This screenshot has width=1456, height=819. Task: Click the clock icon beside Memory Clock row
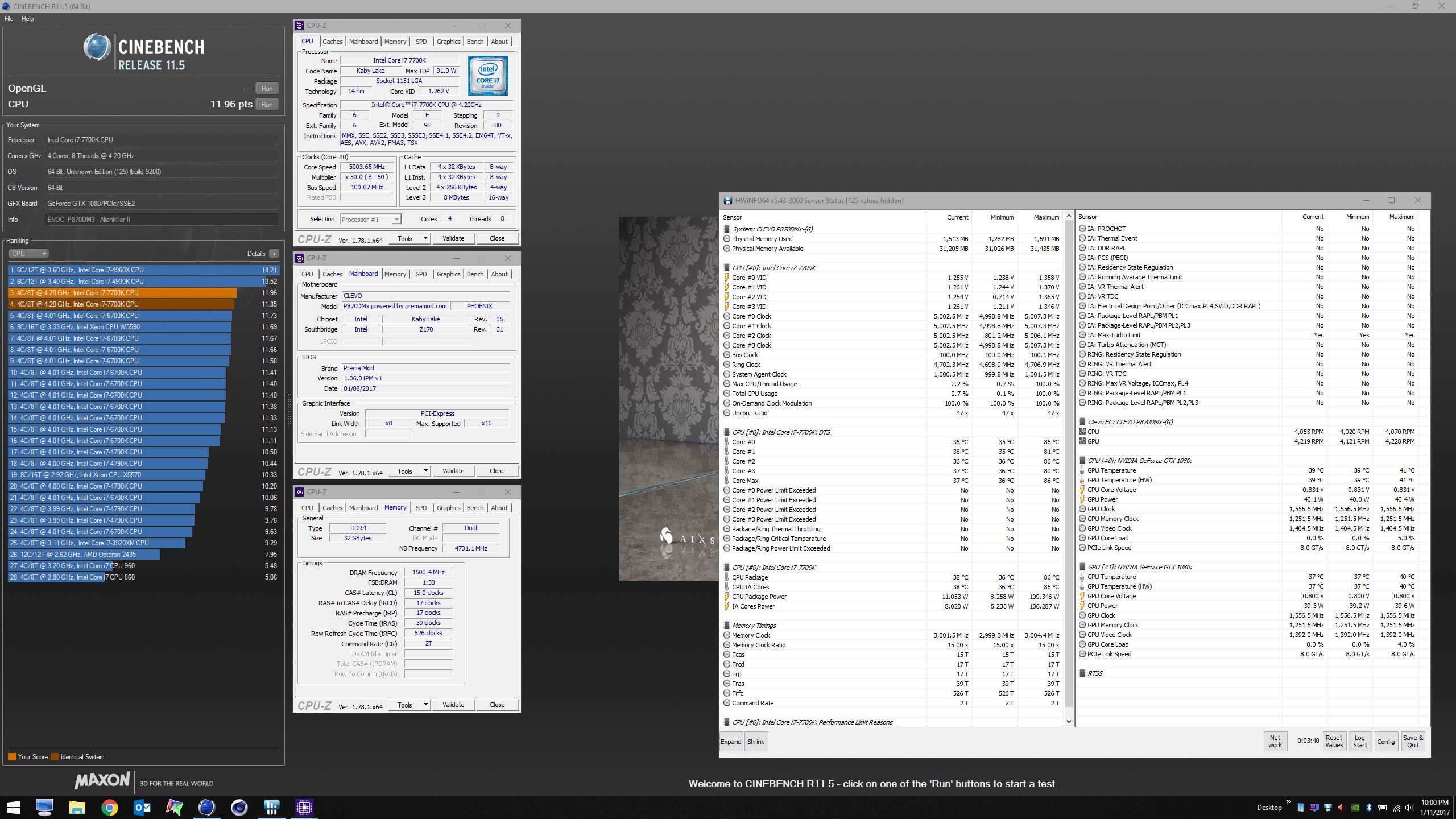(x=727, y=635)
